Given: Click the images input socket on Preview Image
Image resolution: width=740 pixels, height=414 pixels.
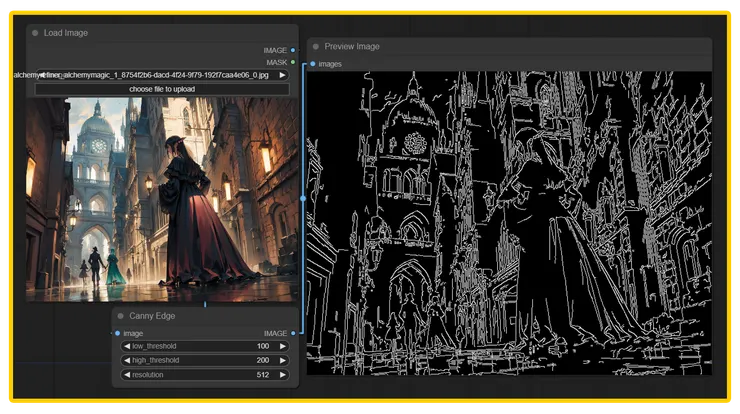Looking at the screenshot, I should (312, 64).
